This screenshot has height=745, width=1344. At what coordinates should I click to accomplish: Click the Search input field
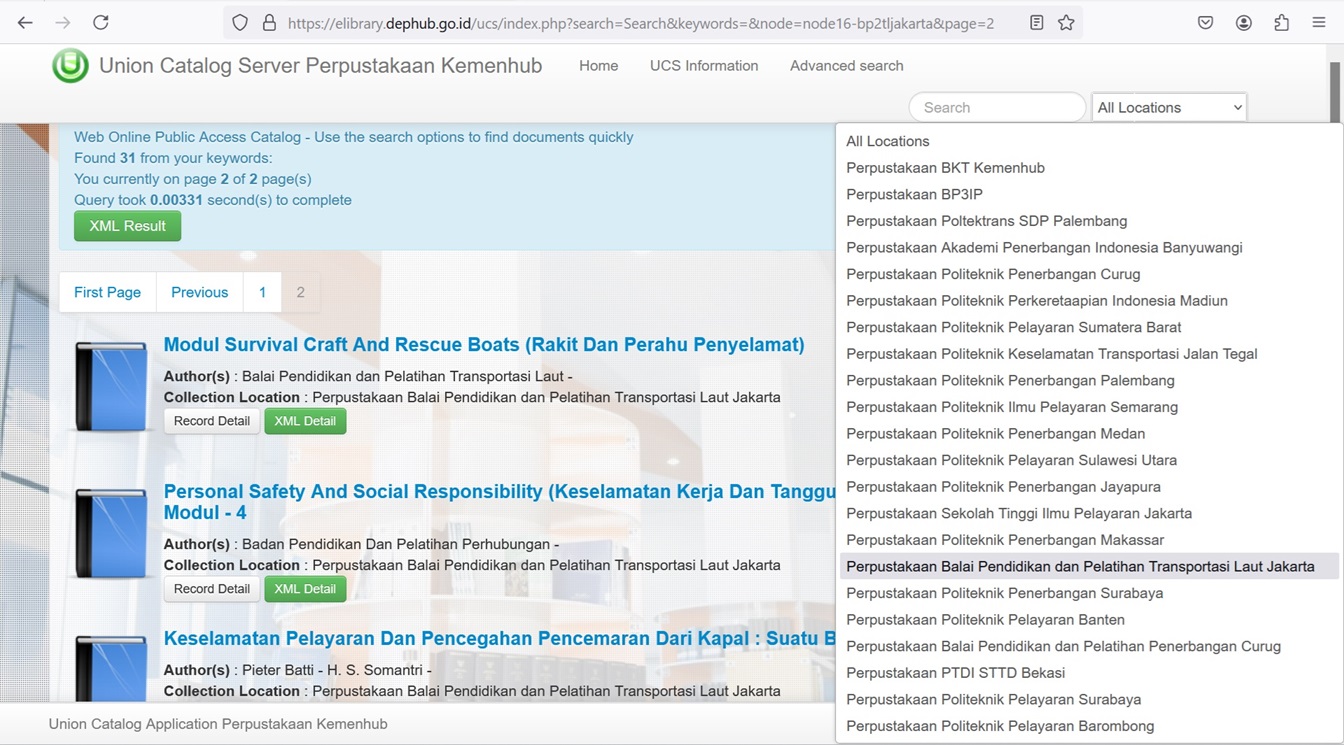(x=996, y=107)
